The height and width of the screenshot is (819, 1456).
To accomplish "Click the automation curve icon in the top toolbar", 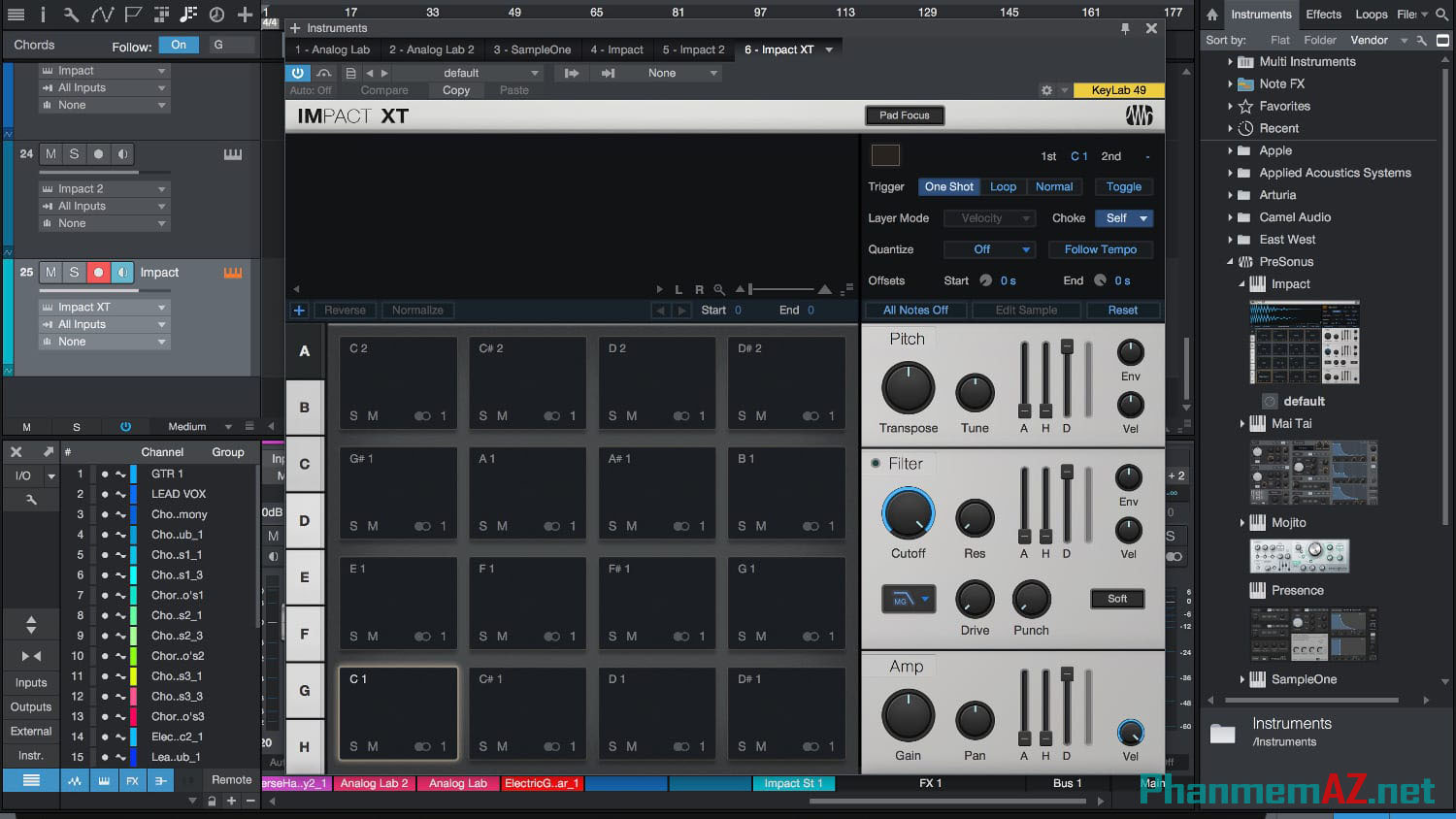I will coord(101,15).
